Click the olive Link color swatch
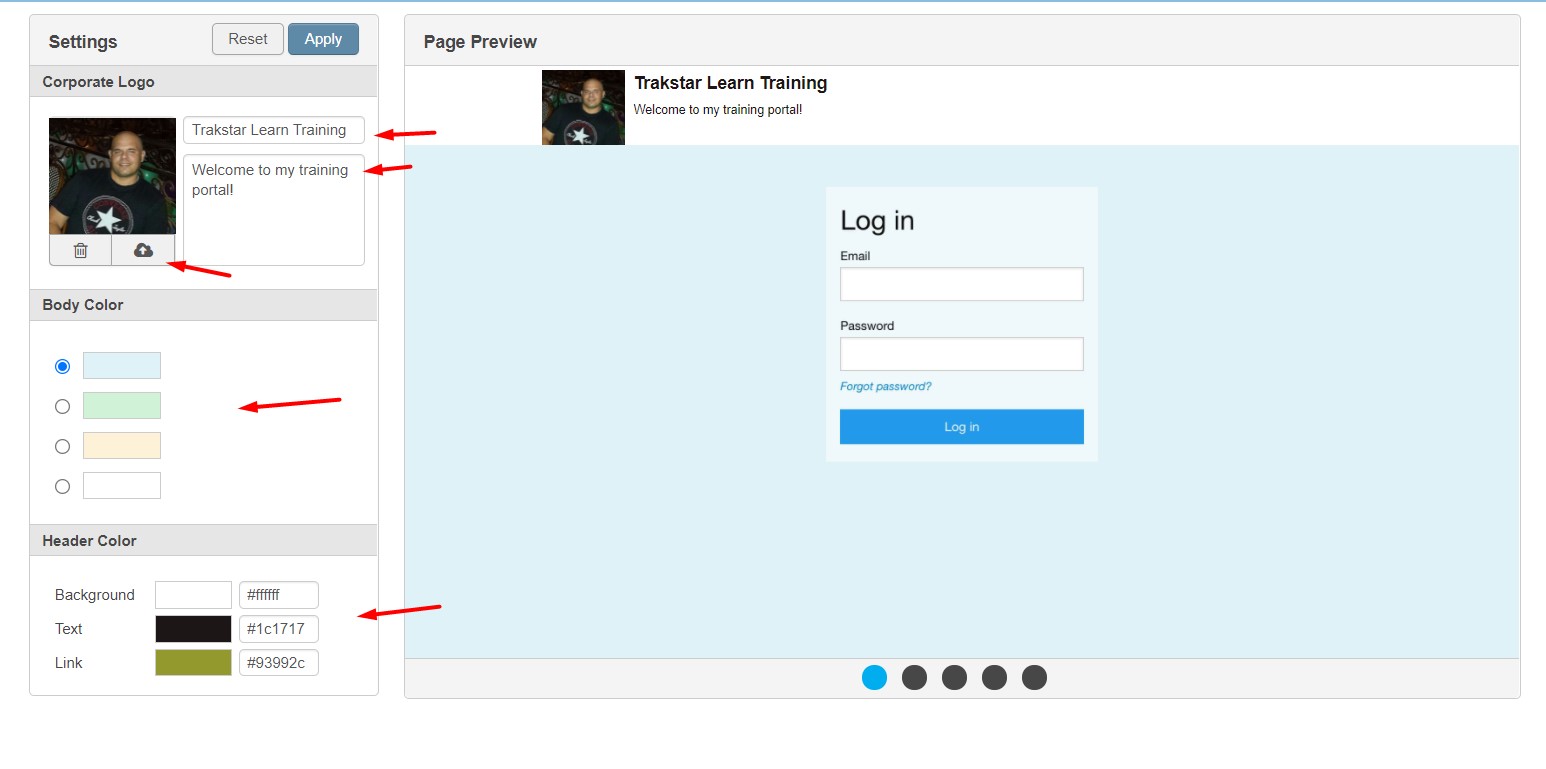The height and width of the screenshot is (769, 1546). pyautogui.click(x=193, y=662)
